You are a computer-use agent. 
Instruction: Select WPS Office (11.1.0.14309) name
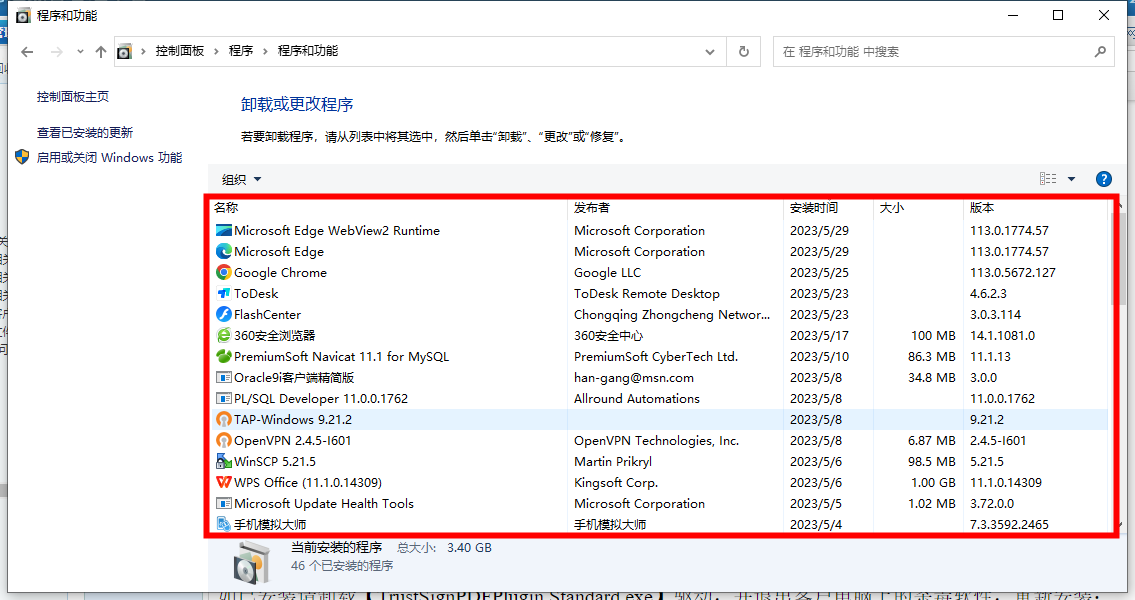click(308, 483)
